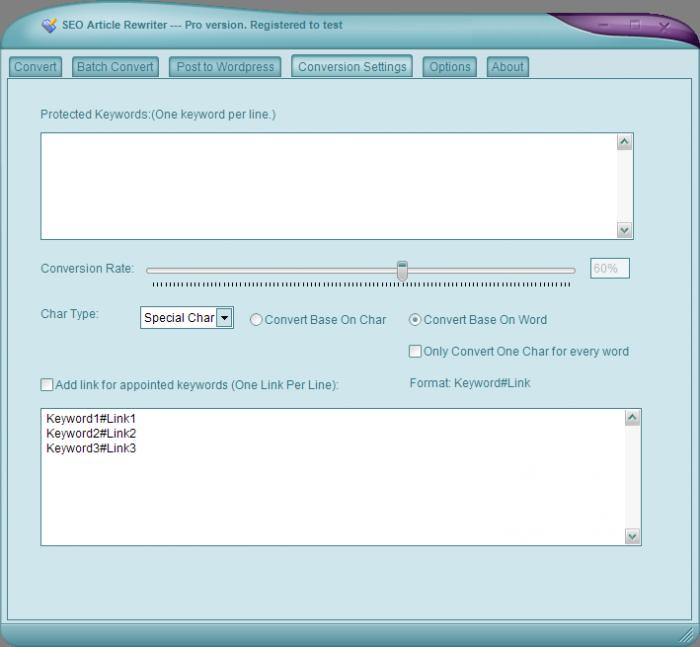The height and width of the screenshot is (647, 700).
Task: Minimize the SEO Article Rewriter window
Action: [604, 25]
